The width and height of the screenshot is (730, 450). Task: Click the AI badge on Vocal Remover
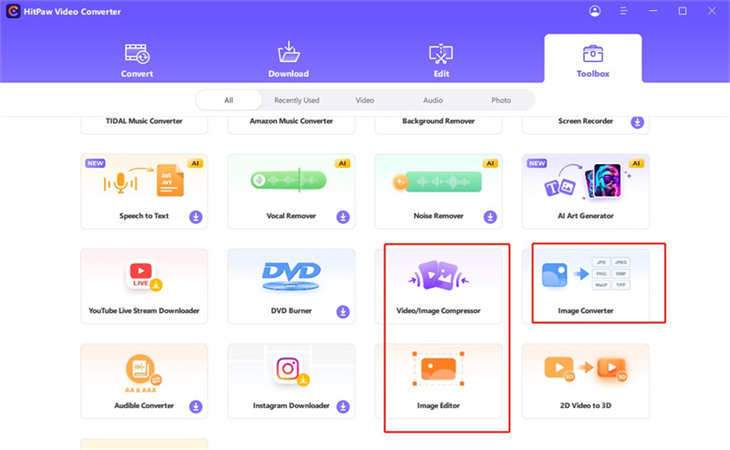click(x=342, y=163)
